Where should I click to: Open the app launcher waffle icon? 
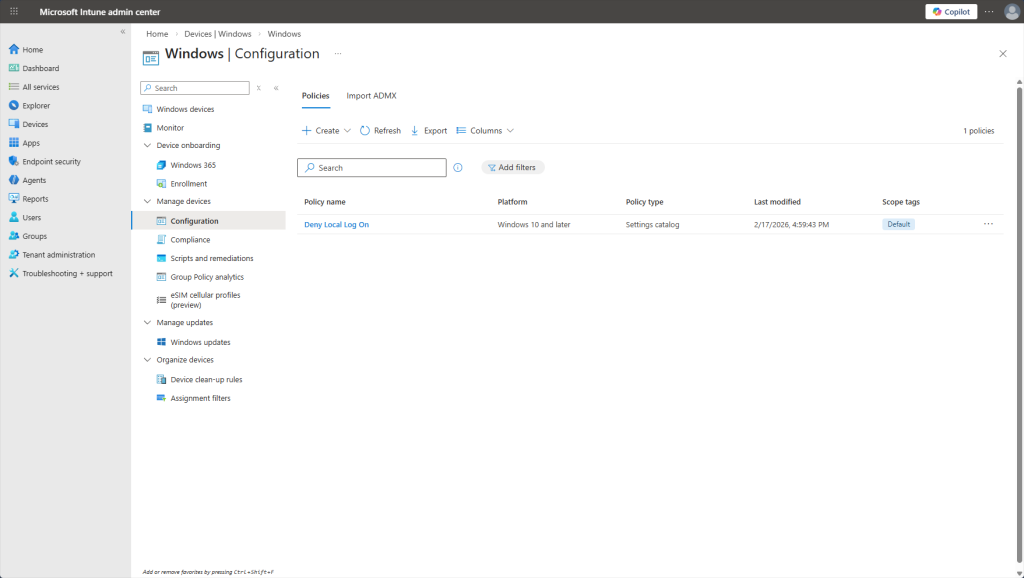click(x=14, y=11)
